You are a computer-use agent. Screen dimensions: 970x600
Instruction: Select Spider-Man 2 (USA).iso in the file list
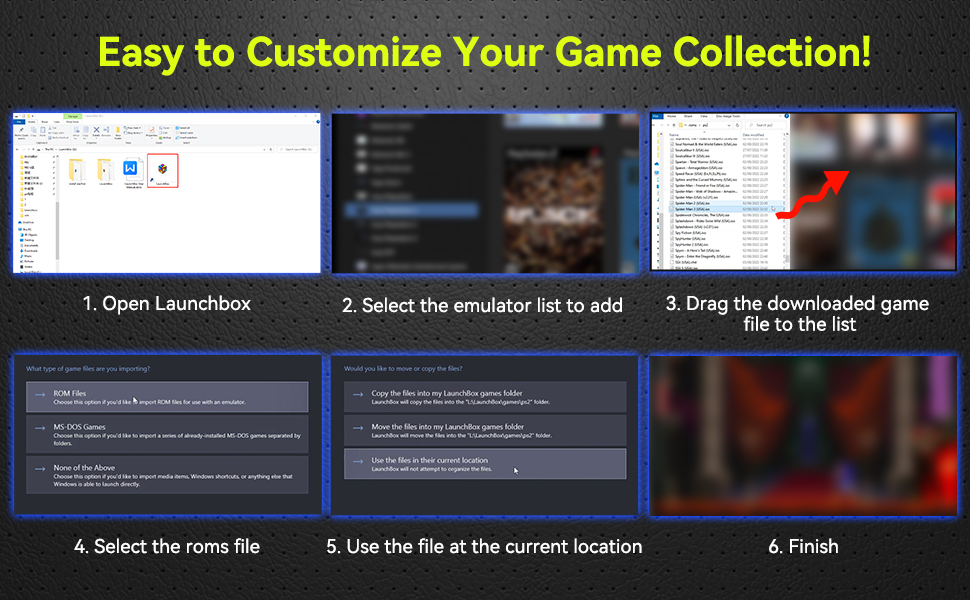tap(728, 203)
